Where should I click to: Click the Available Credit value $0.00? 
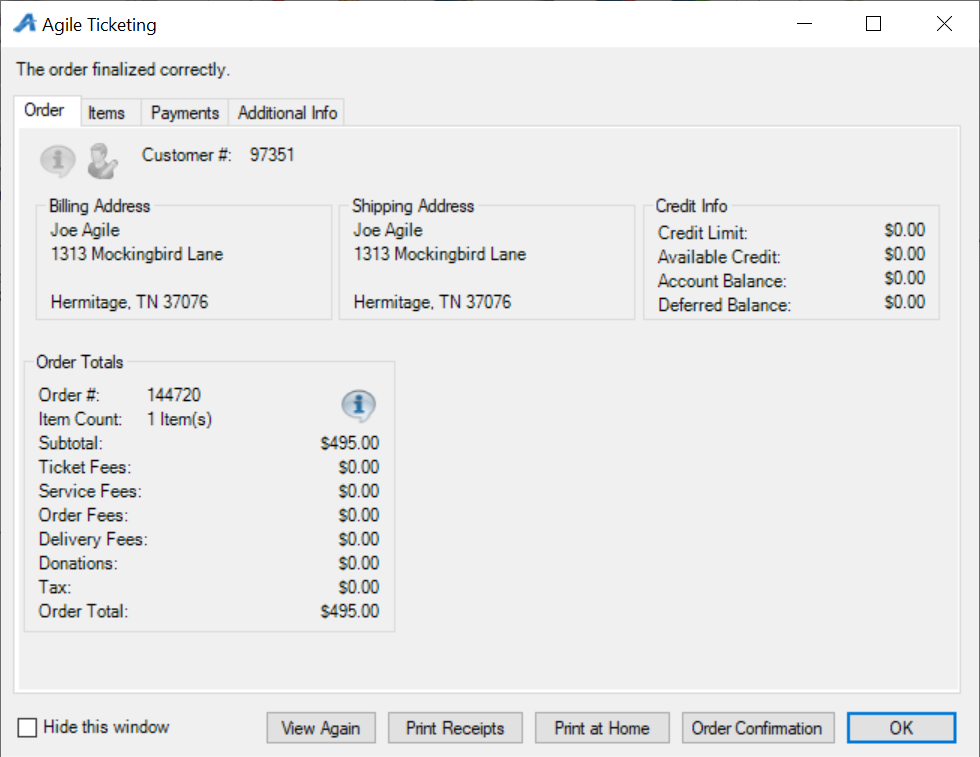(904, 254)
